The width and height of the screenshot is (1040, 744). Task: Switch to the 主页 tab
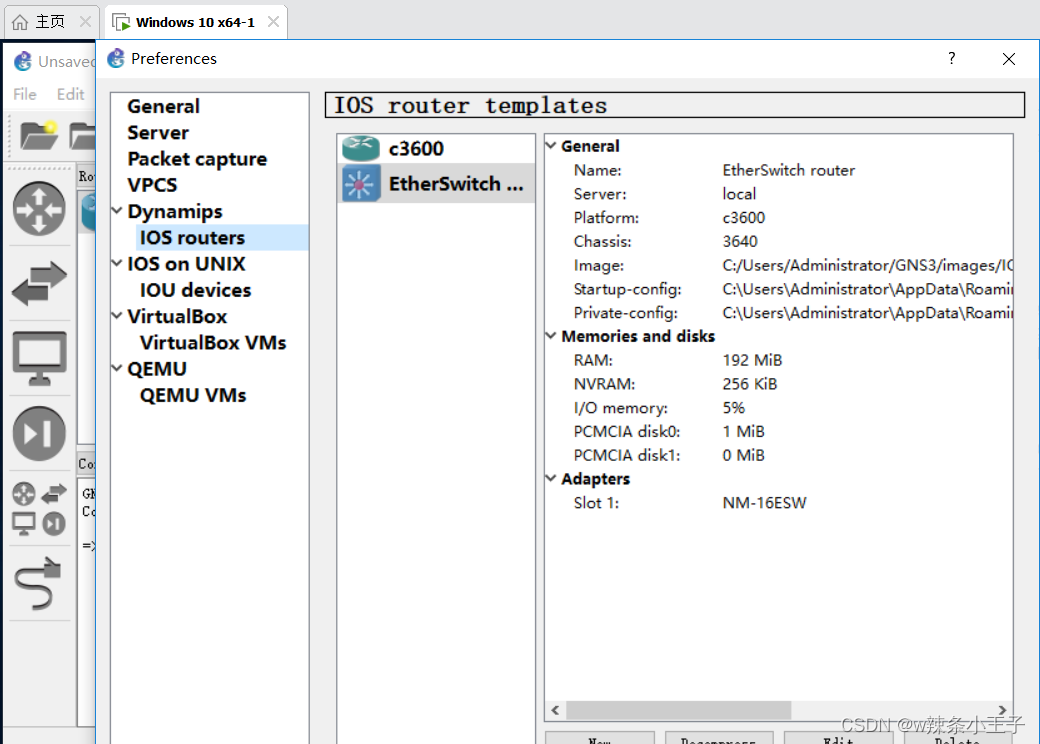(x=51, y=22)
